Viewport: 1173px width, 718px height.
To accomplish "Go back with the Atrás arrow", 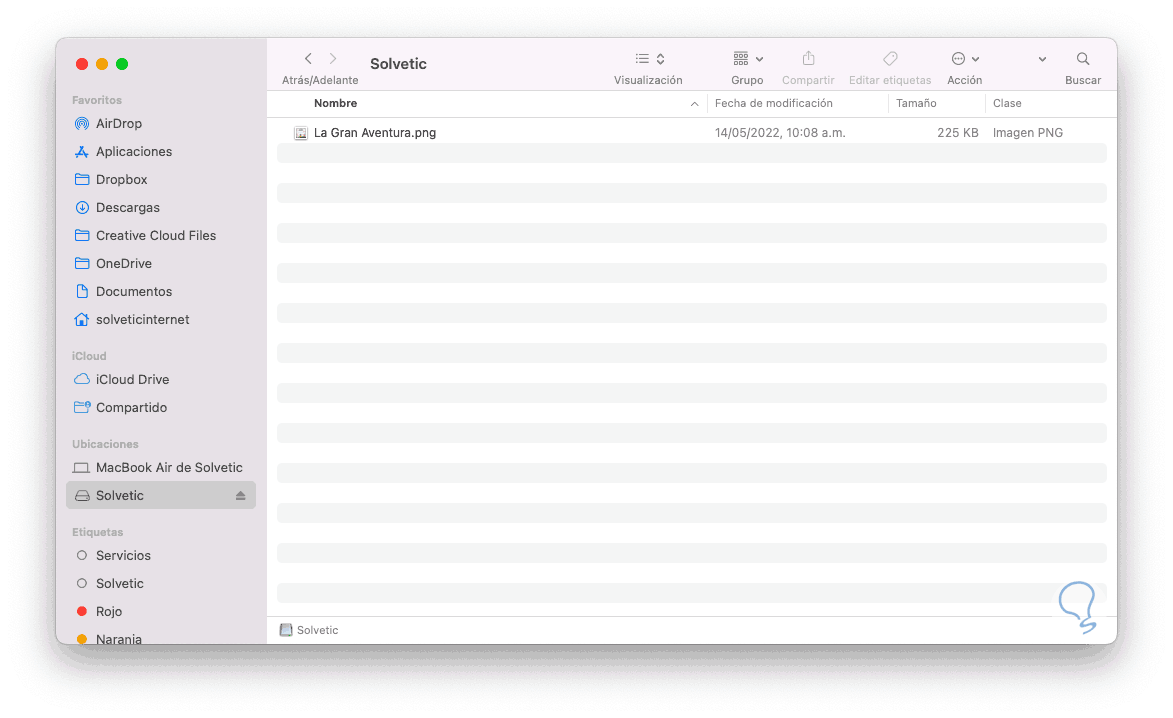I will [x=308, y=58].
